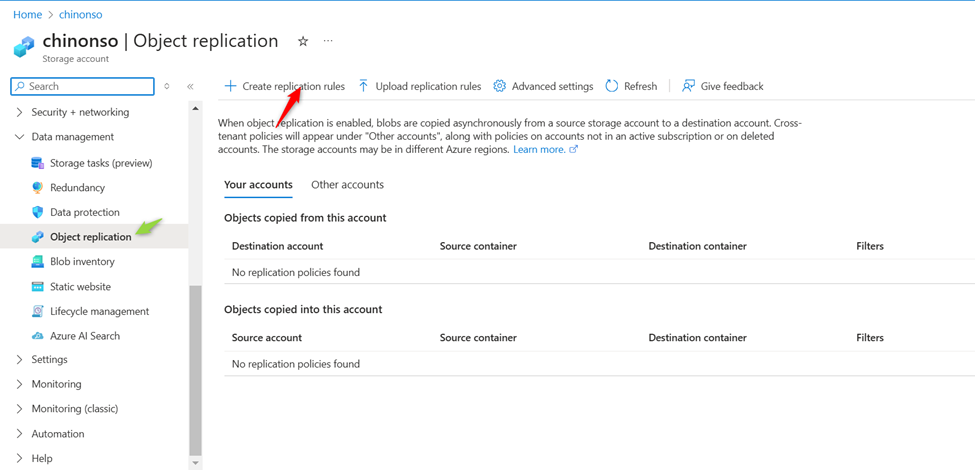Click the Storage account subtitle text
The width and height of the screenshot is (975, 470).
point(75,59)
